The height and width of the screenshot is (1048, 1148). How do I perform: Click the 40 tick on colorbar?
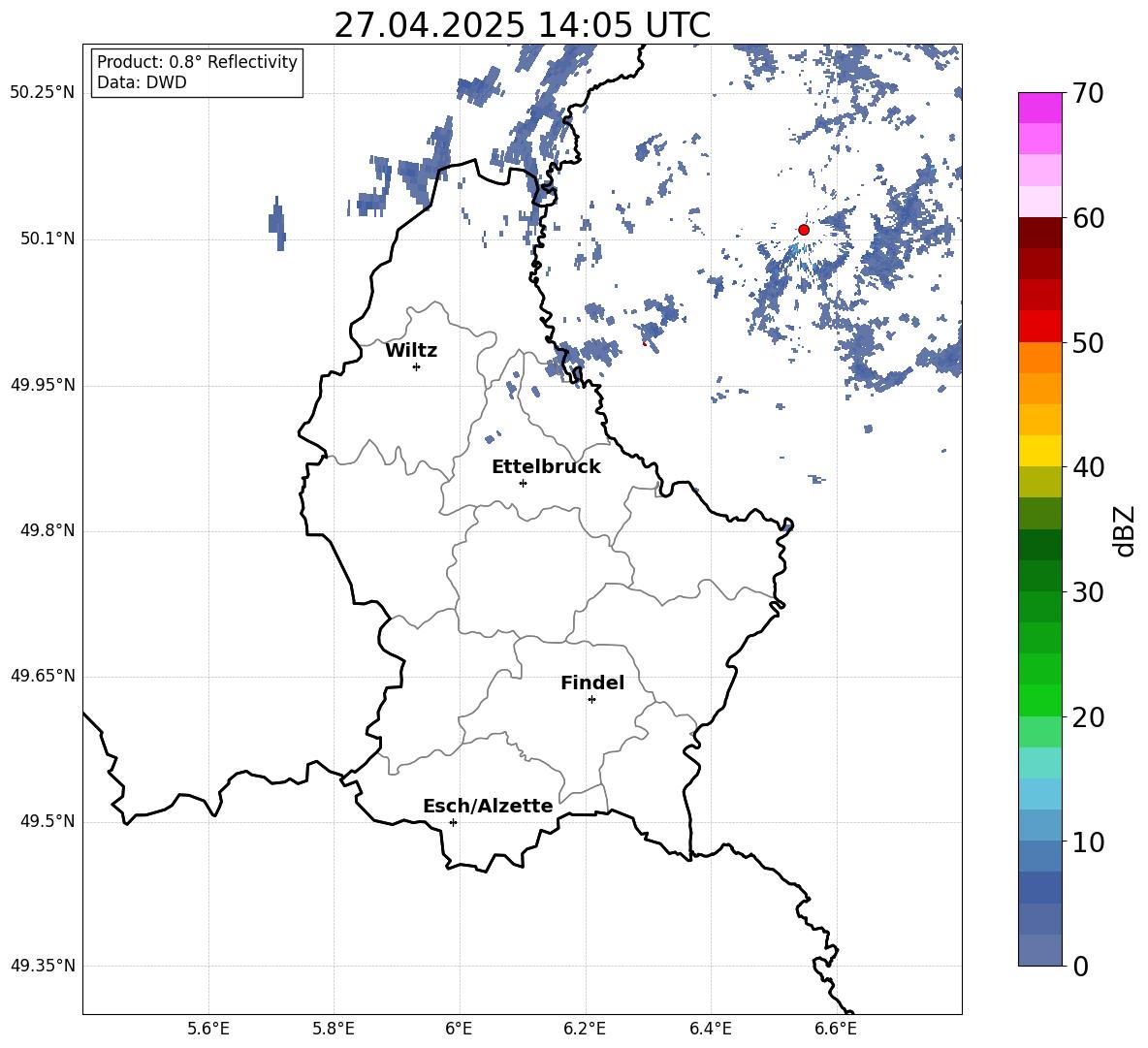tap(1088, 467)
